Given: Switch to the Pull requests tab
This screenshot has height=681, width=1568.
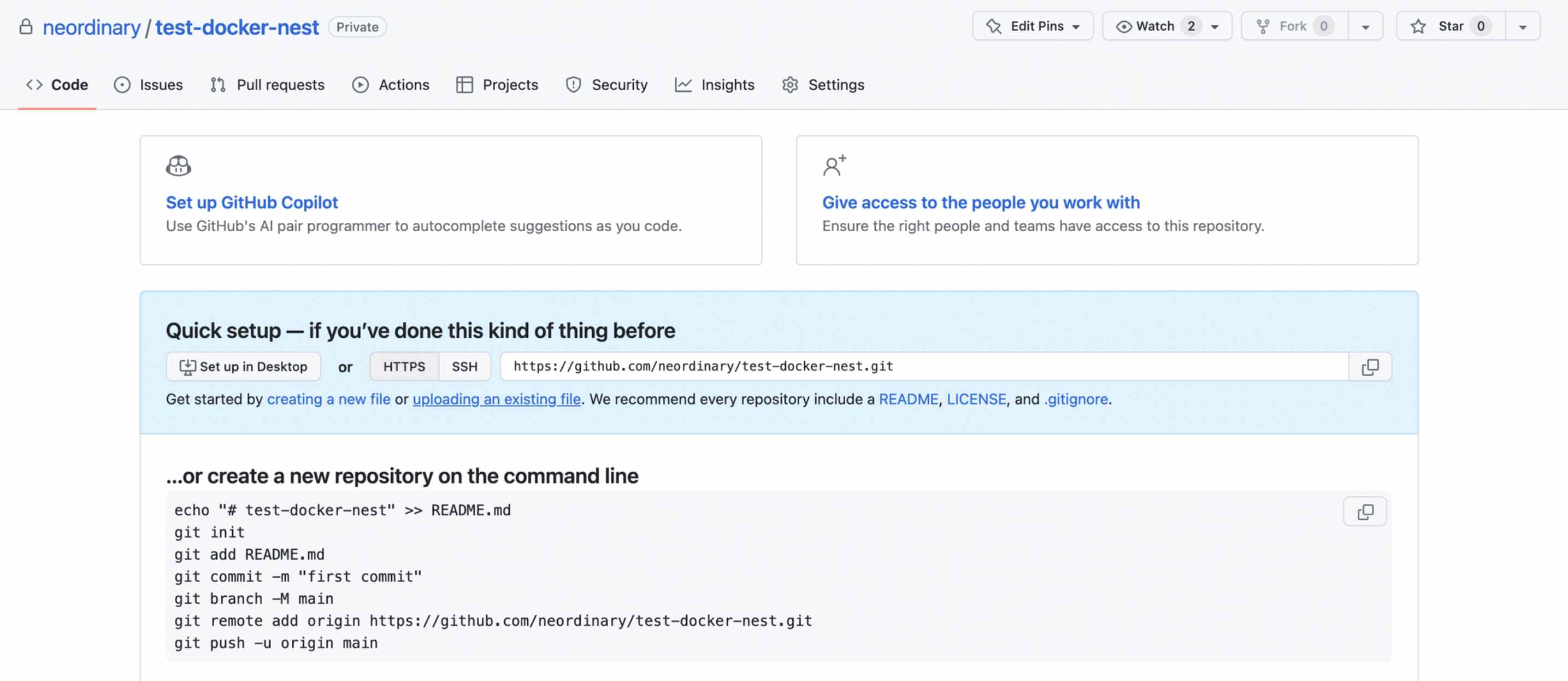Looking at the screenshot, I should pyautogui.click(x=268, y=85).
